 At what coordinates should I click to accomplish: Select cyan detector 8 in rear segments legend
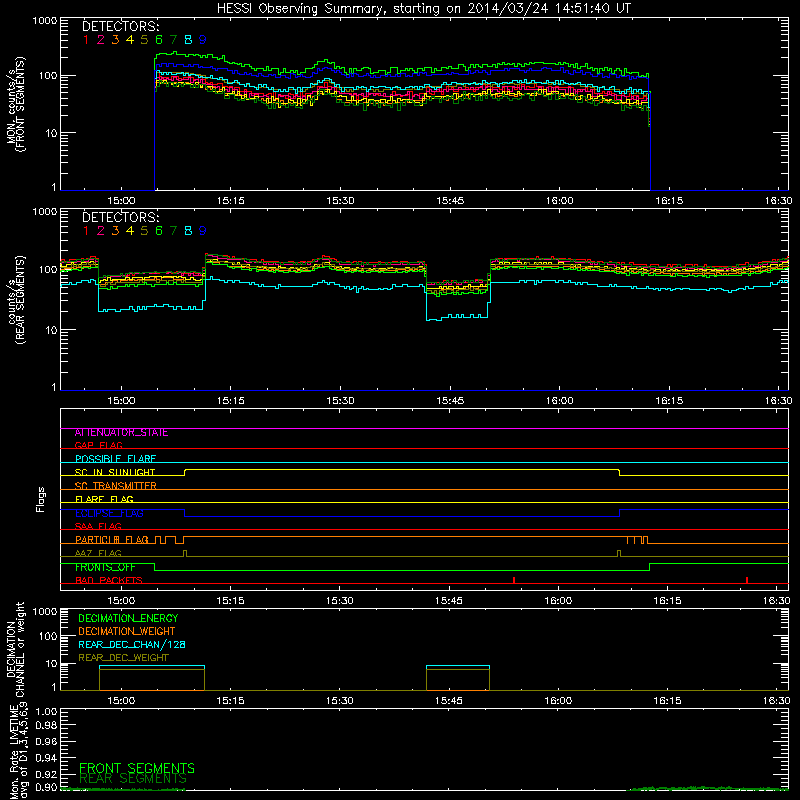click(188, 231)
